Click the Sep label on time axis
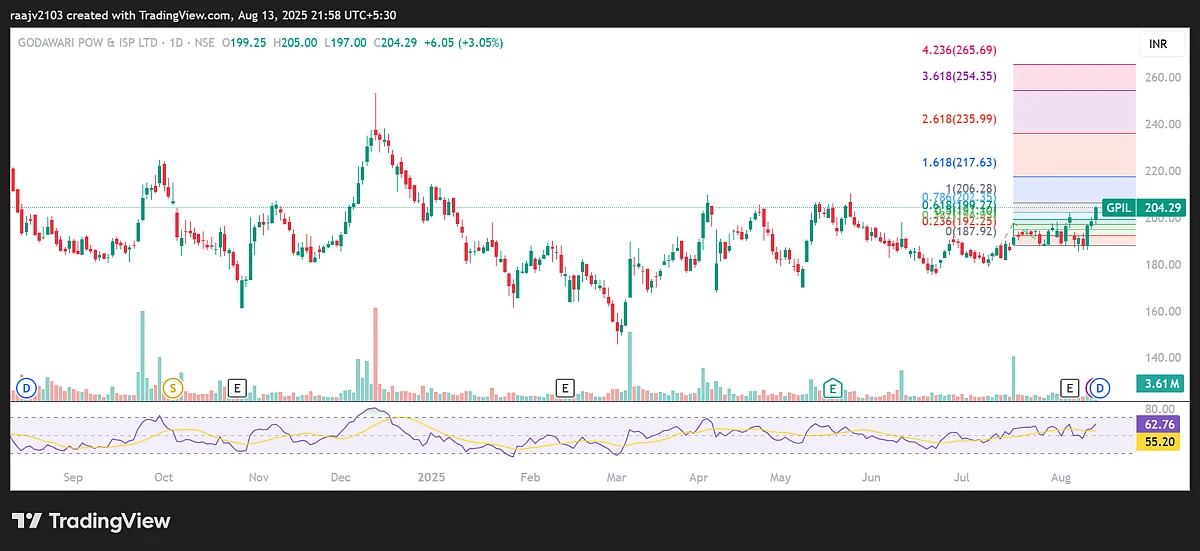This screenshot has width=1200, height=551. click(72, 477)
